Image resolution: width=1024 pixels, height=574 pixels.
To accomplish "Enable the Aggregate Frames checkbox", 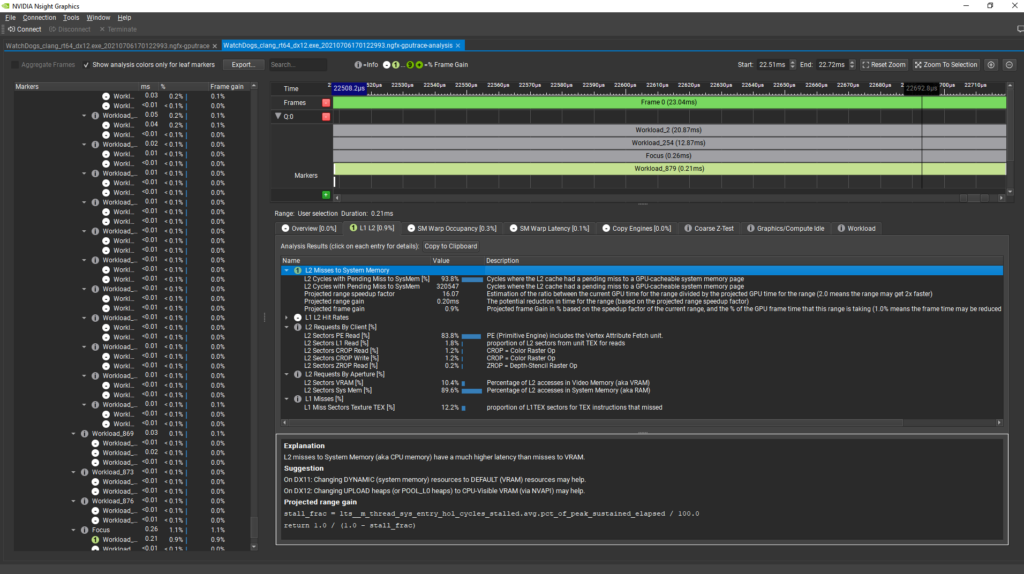I will pos(15,65).
